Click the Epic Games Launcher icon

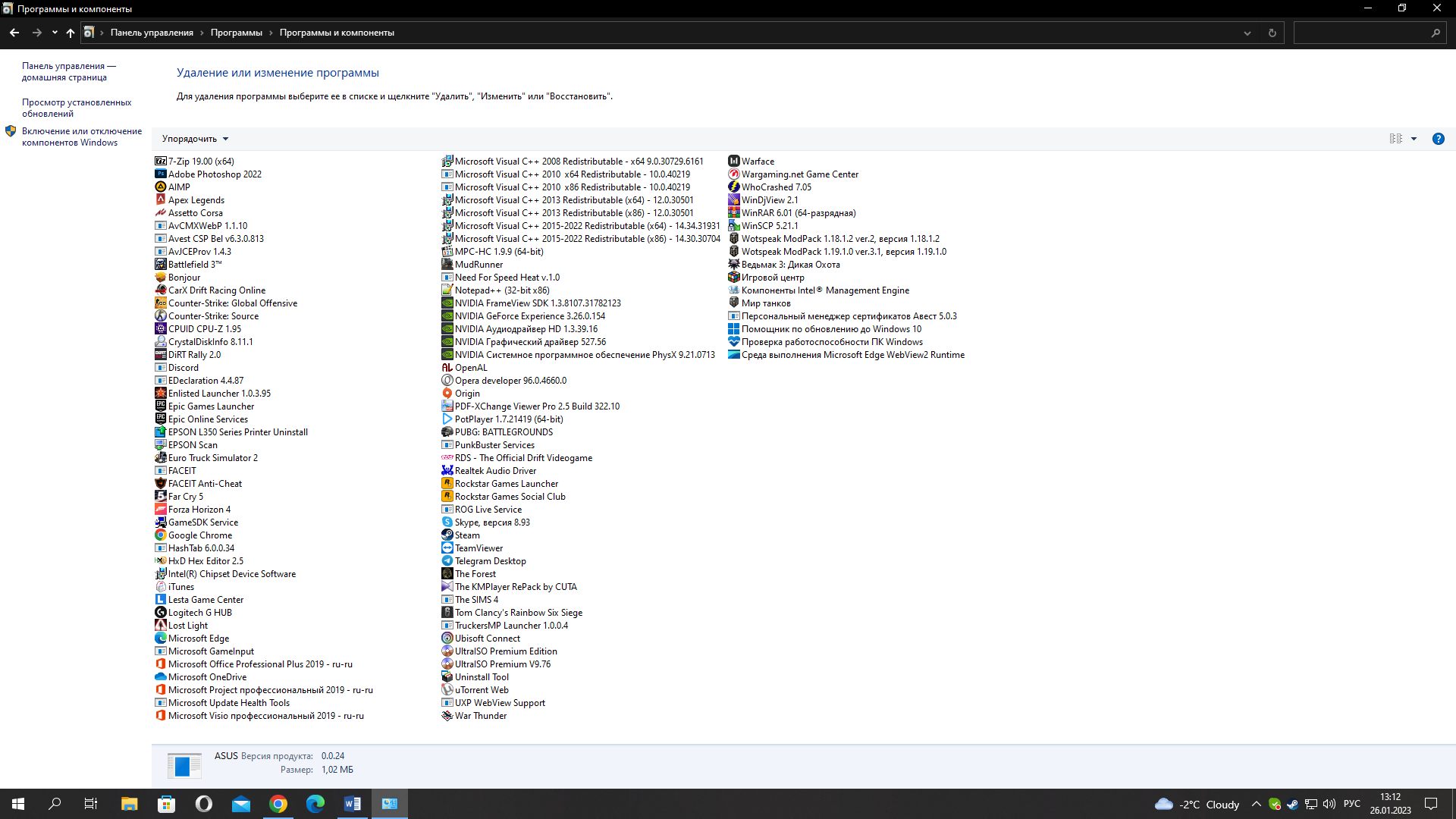point(160,406)
